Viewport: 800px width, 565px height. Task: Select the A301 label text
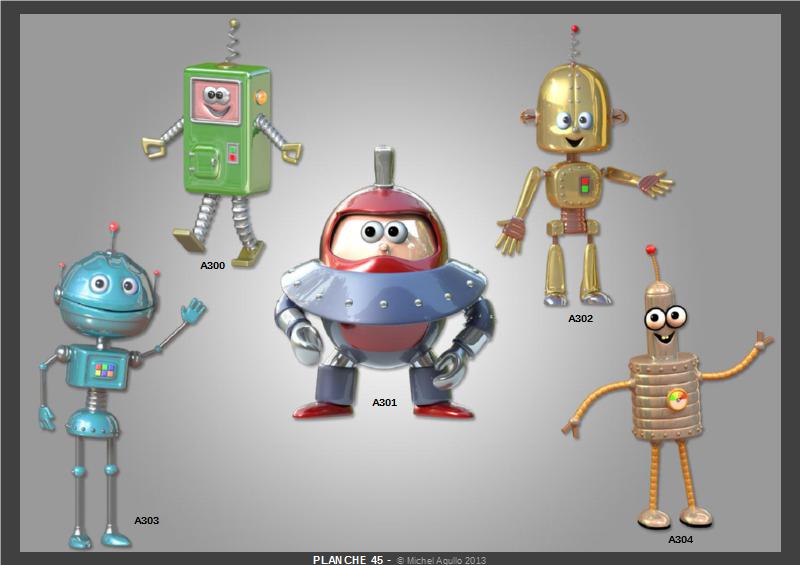tap(385, 403)
